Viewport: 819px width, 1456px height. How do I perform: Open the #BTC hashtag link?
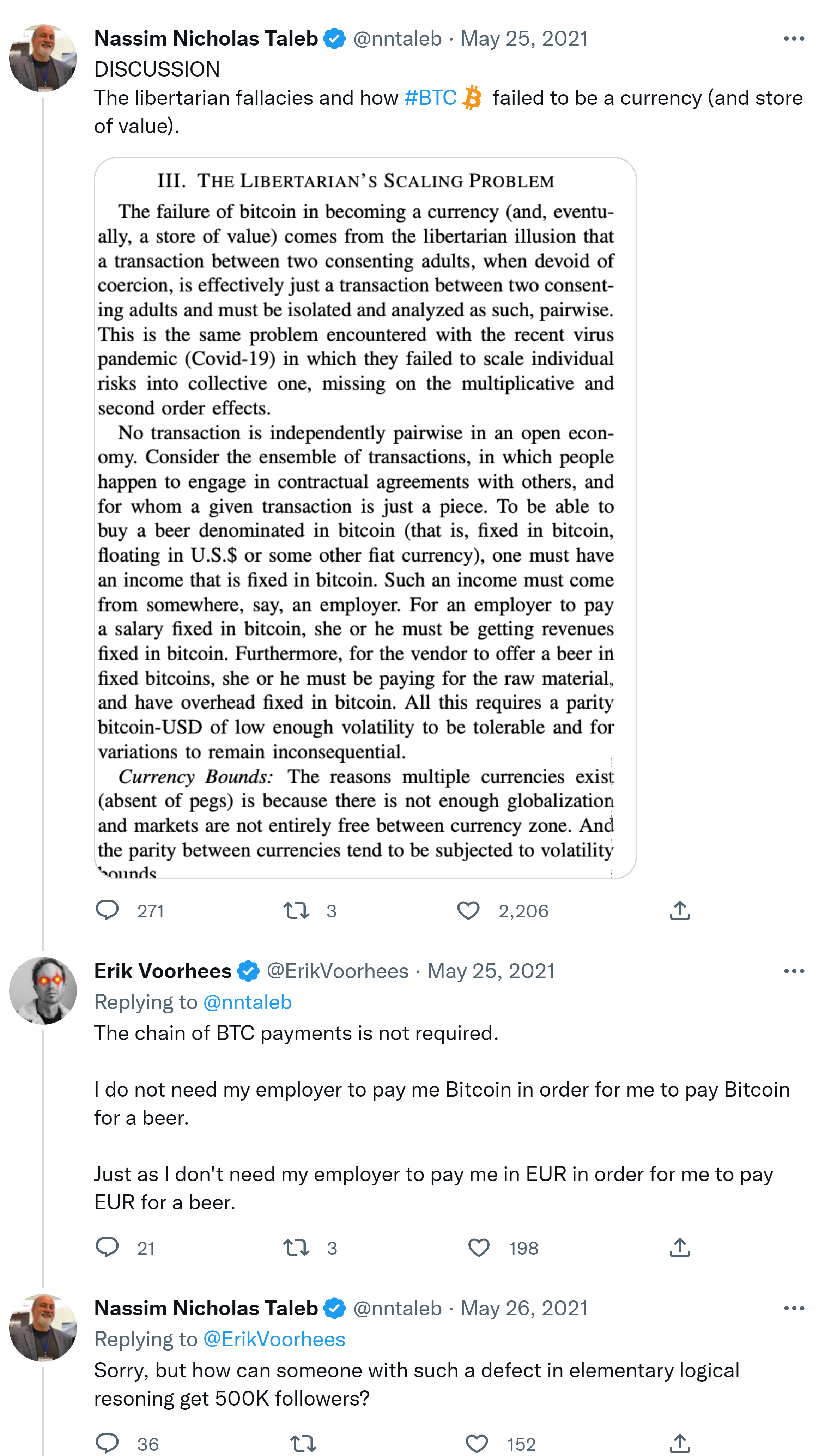pyautogui.click(x=431, y=98)
